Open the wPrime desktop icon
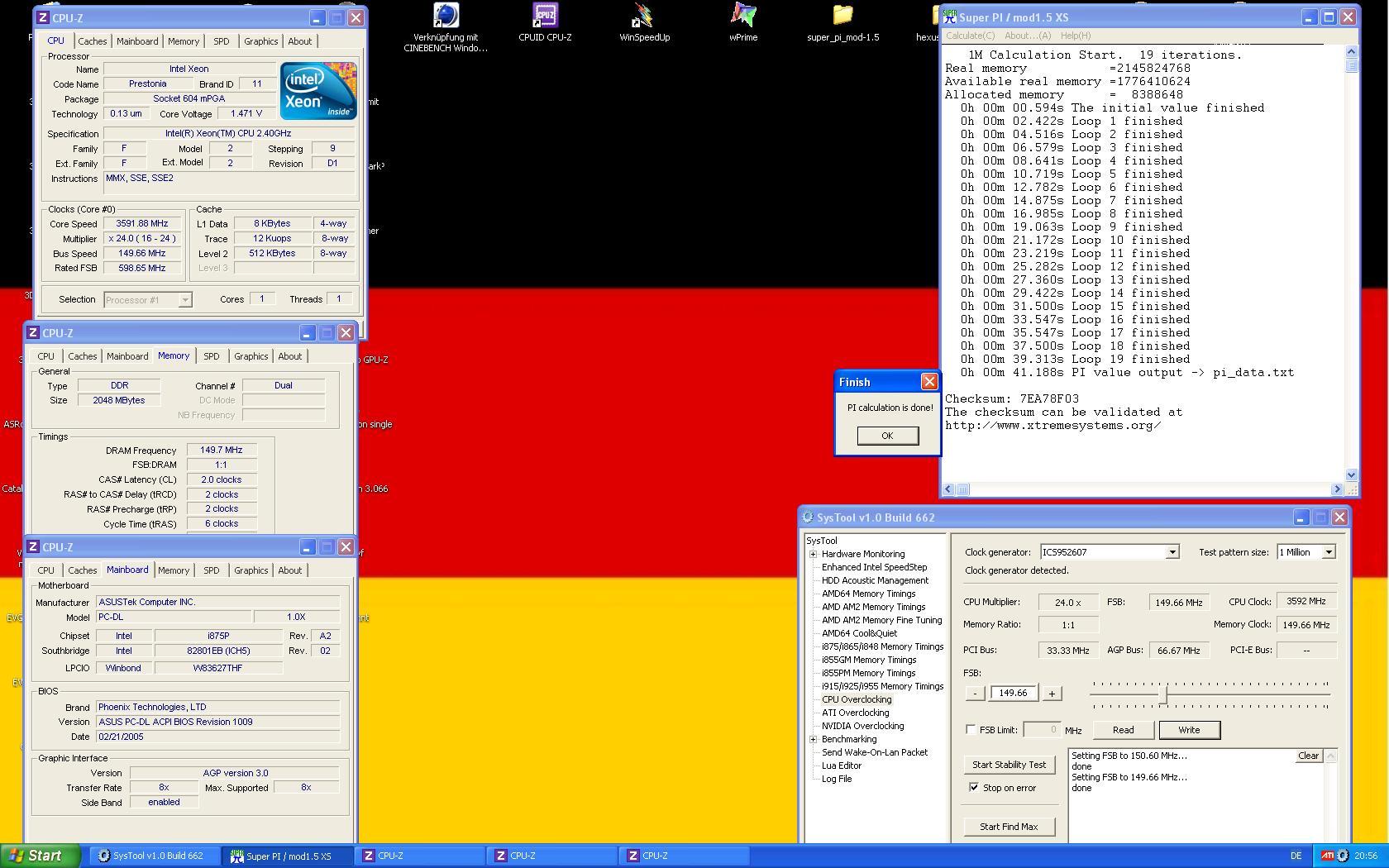This screenshot has height=868, width=1389. 743,16
